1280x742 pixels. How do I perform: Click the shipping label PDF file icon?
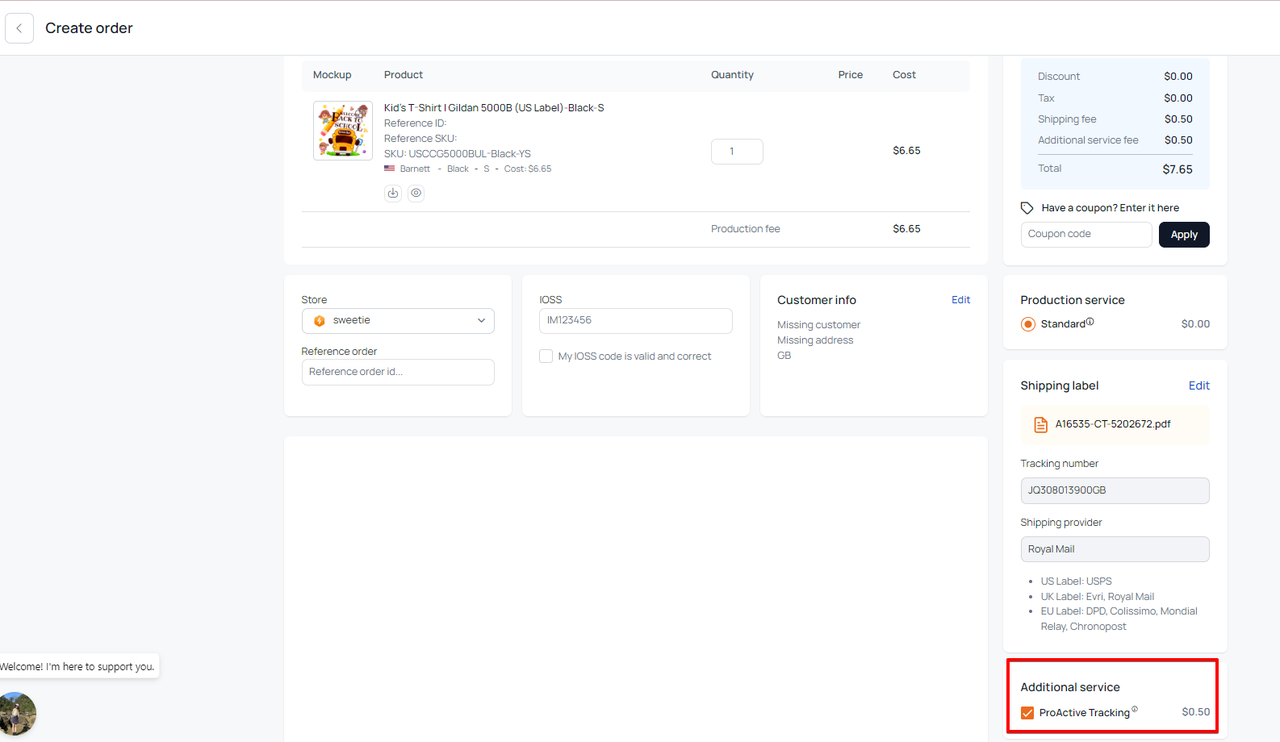pos(1041,424)
